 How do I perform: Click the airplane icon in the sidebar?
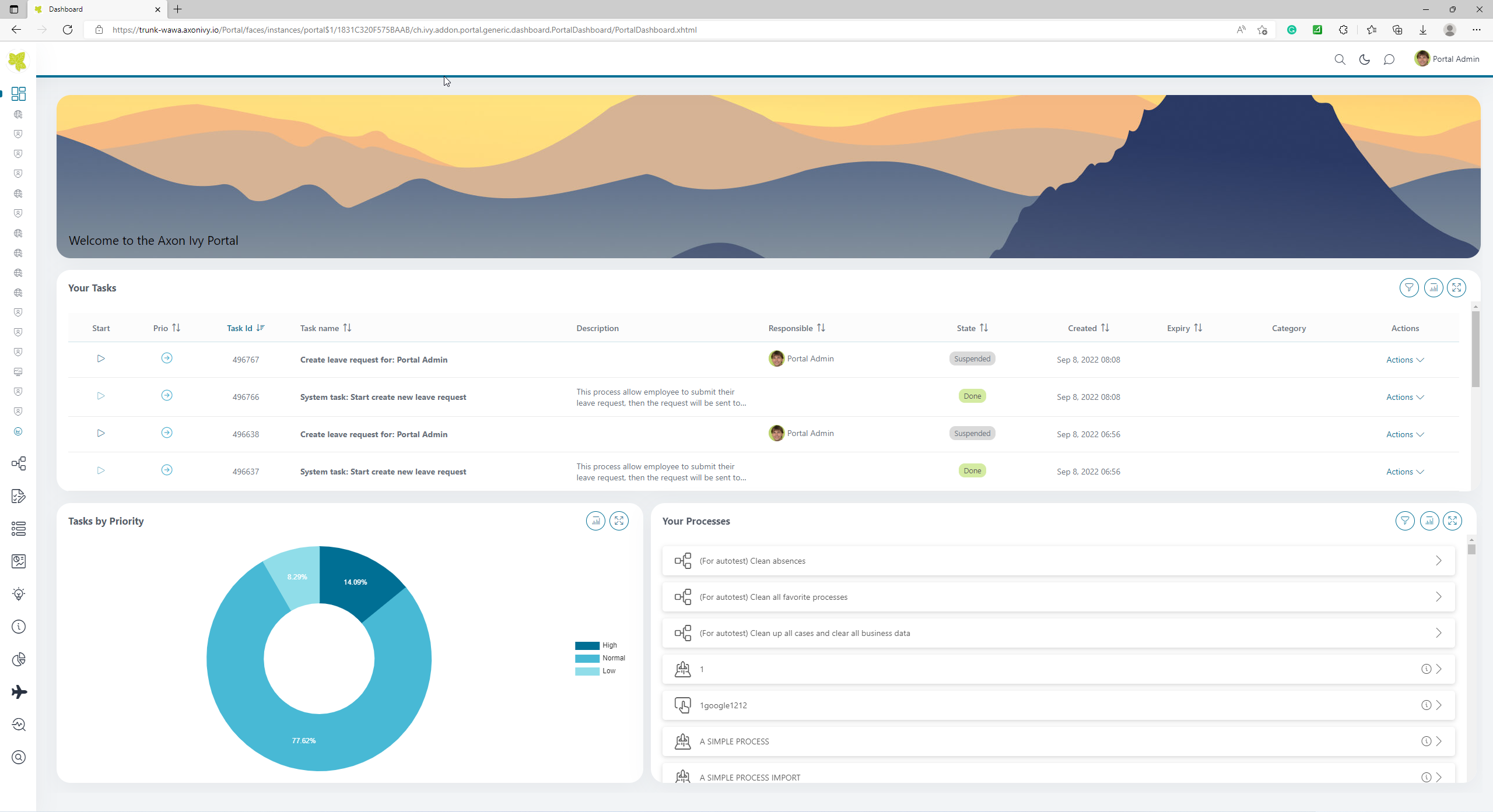(x=19, y=692)
